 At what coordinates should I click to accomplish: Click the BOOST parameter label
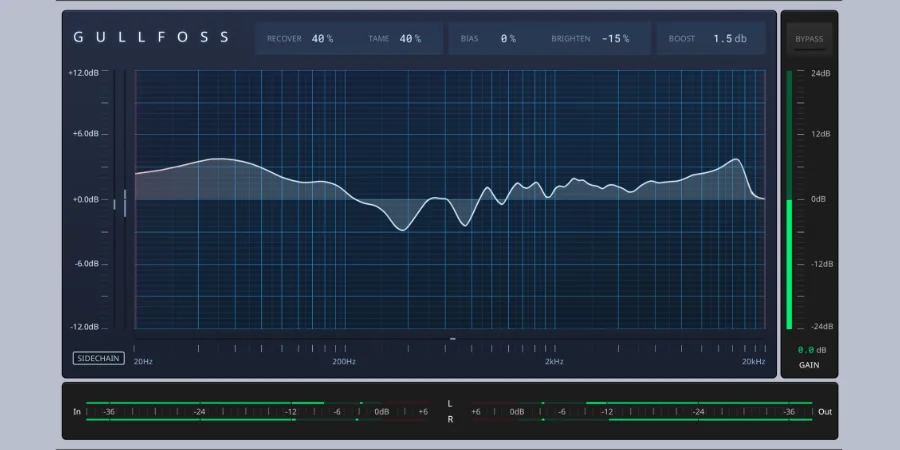coord(682,38)
